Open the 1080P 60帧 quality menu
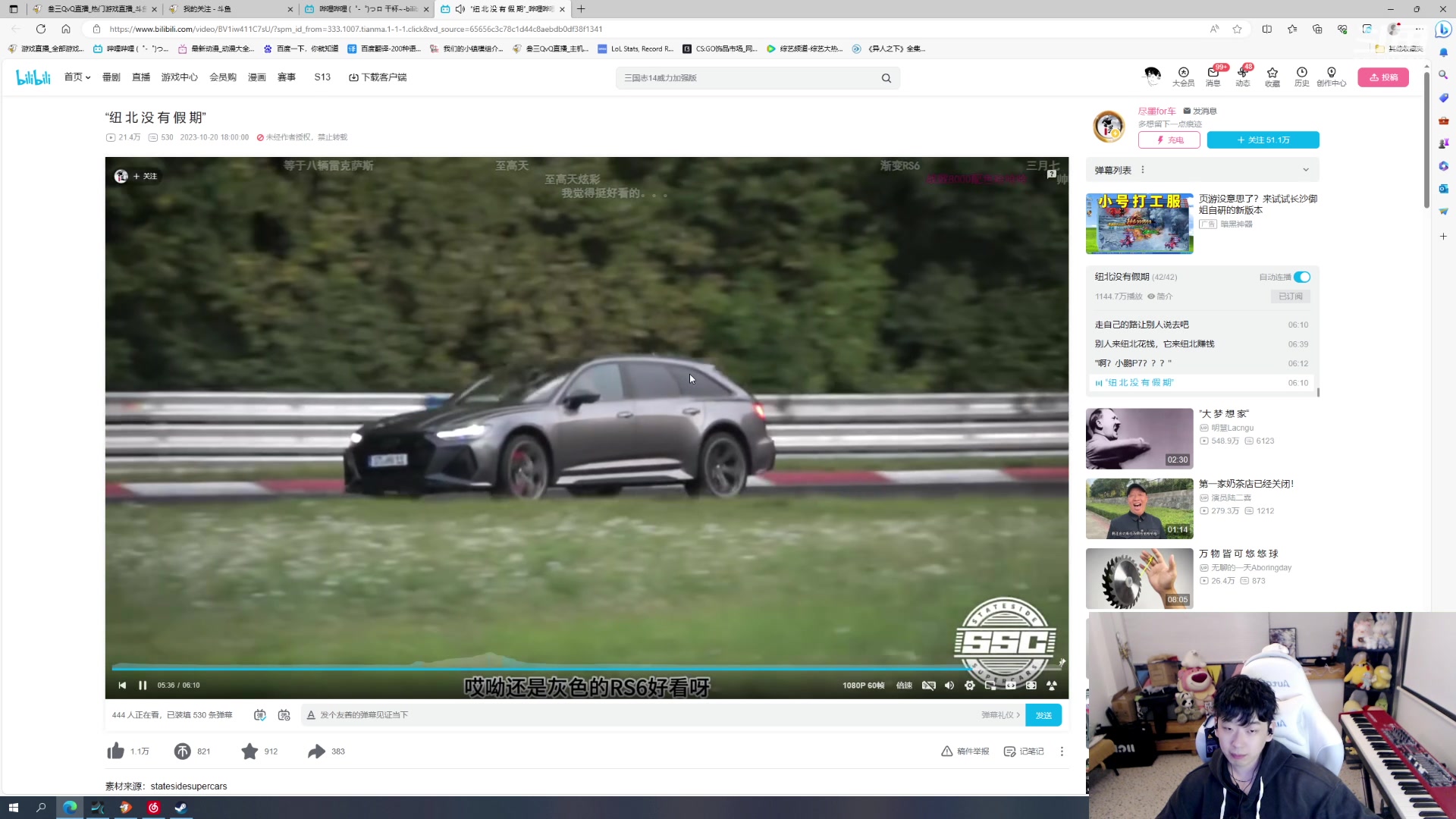This screenshot has width=1456, height=819. [863, 685]
